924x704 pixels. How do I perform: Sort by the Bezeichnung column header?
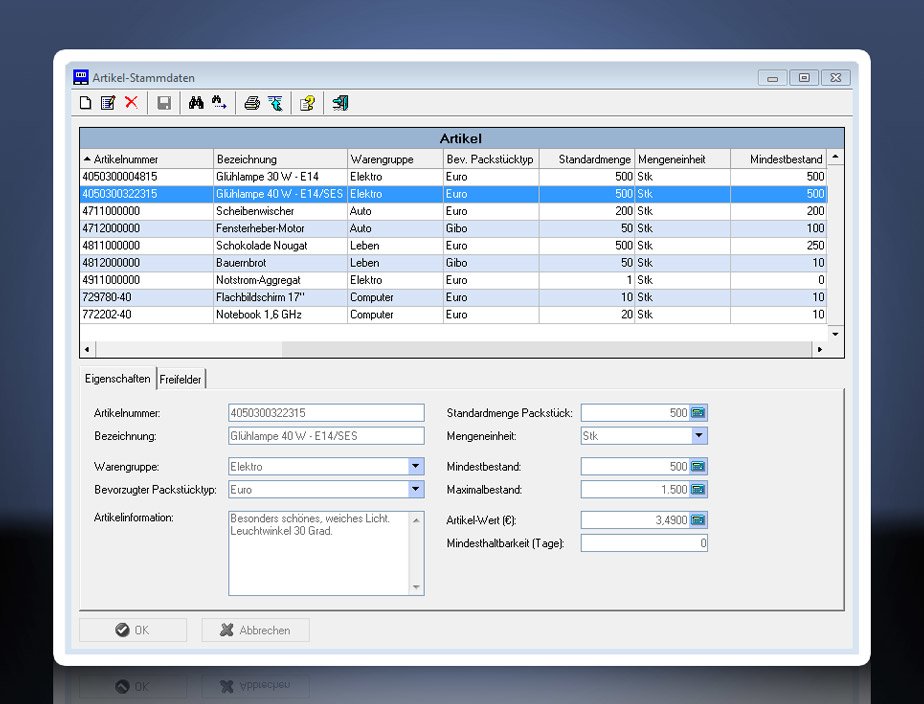280,159
